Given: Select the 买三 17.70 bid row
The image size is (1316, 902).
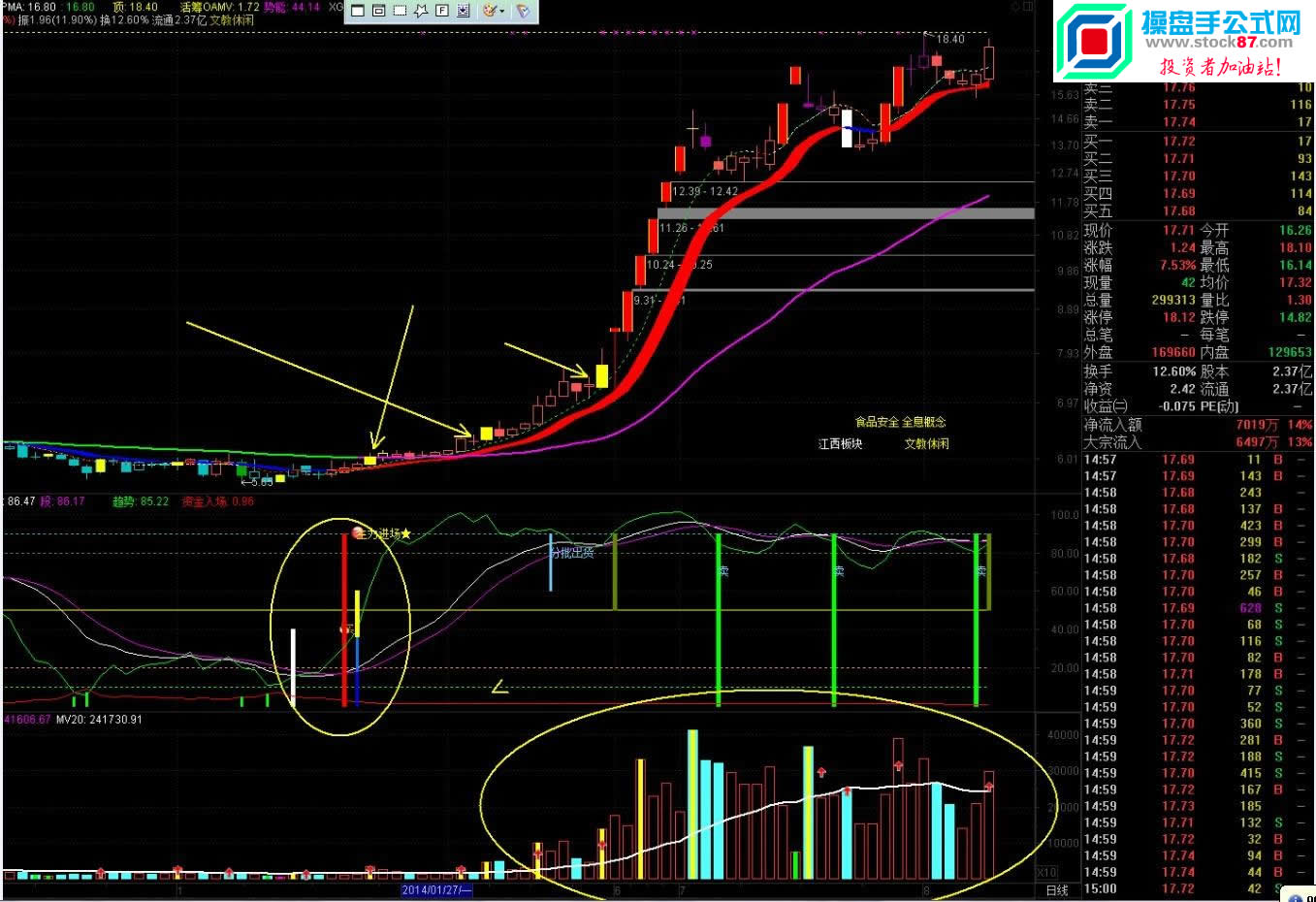Looking at the screenshot, I should pos(1198,177).
